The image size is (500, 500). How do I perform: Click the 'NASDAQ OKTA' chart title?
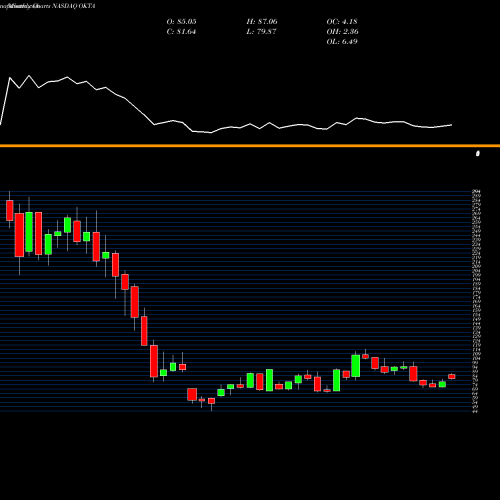[74, 6]
